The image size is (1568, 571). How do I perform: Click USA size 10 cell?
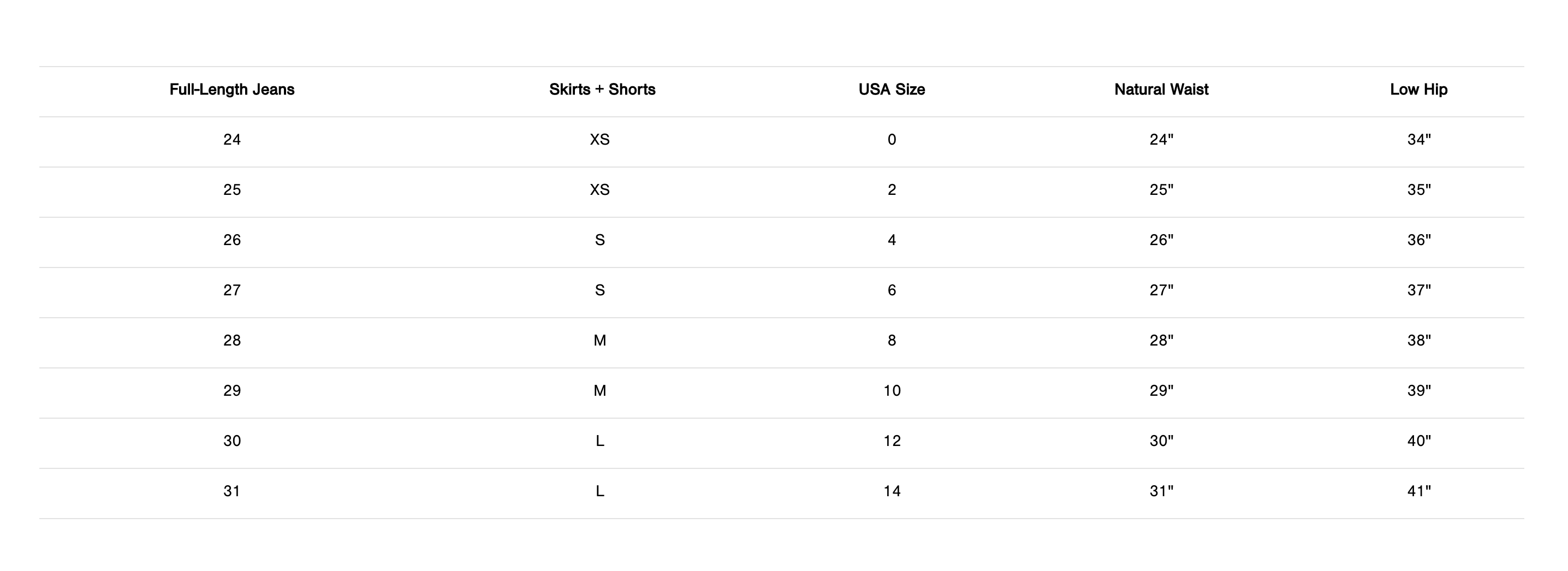[892, 391]
